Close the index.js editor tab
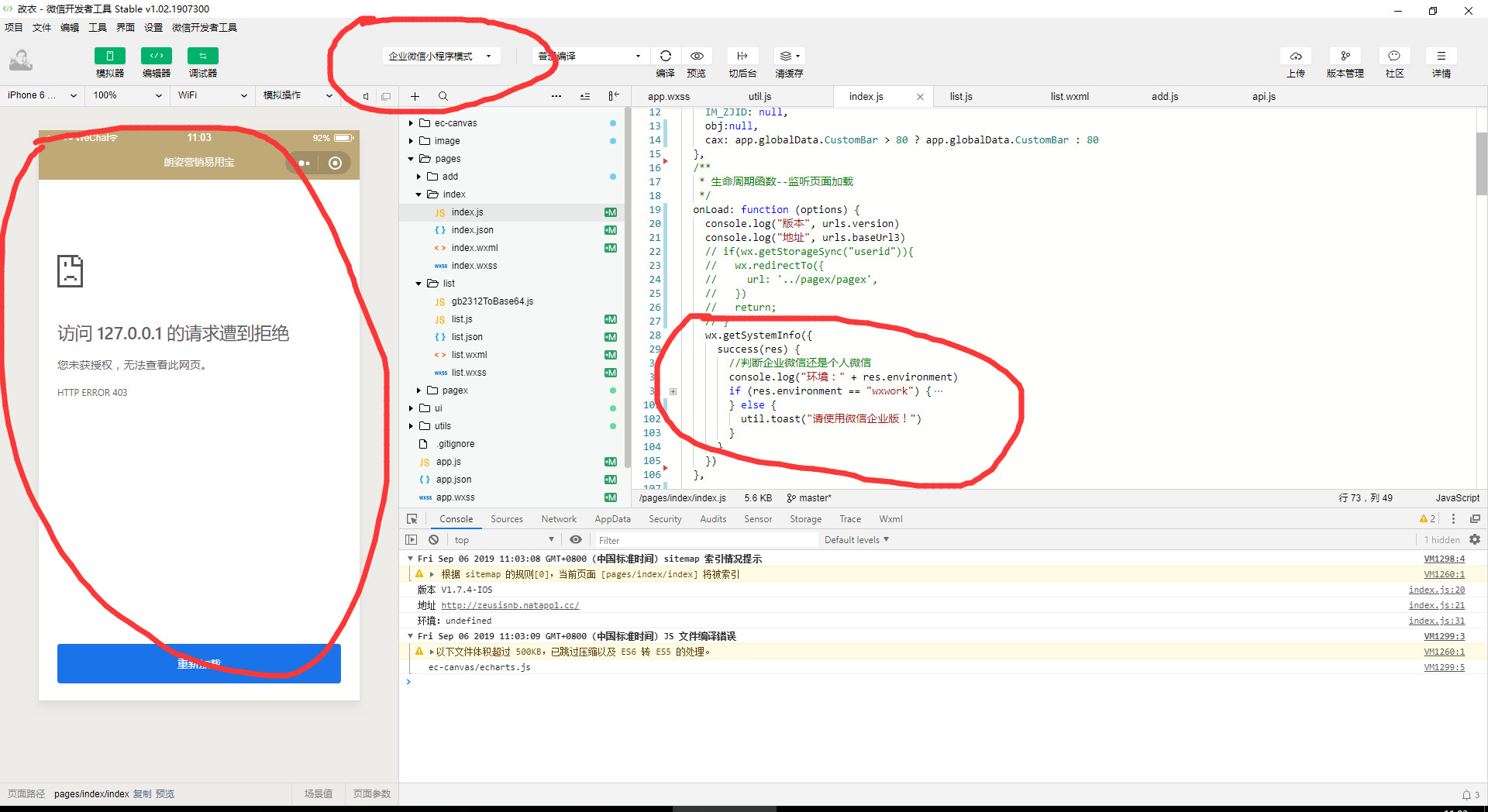The image size is (1488, 812). pos(920,97)
